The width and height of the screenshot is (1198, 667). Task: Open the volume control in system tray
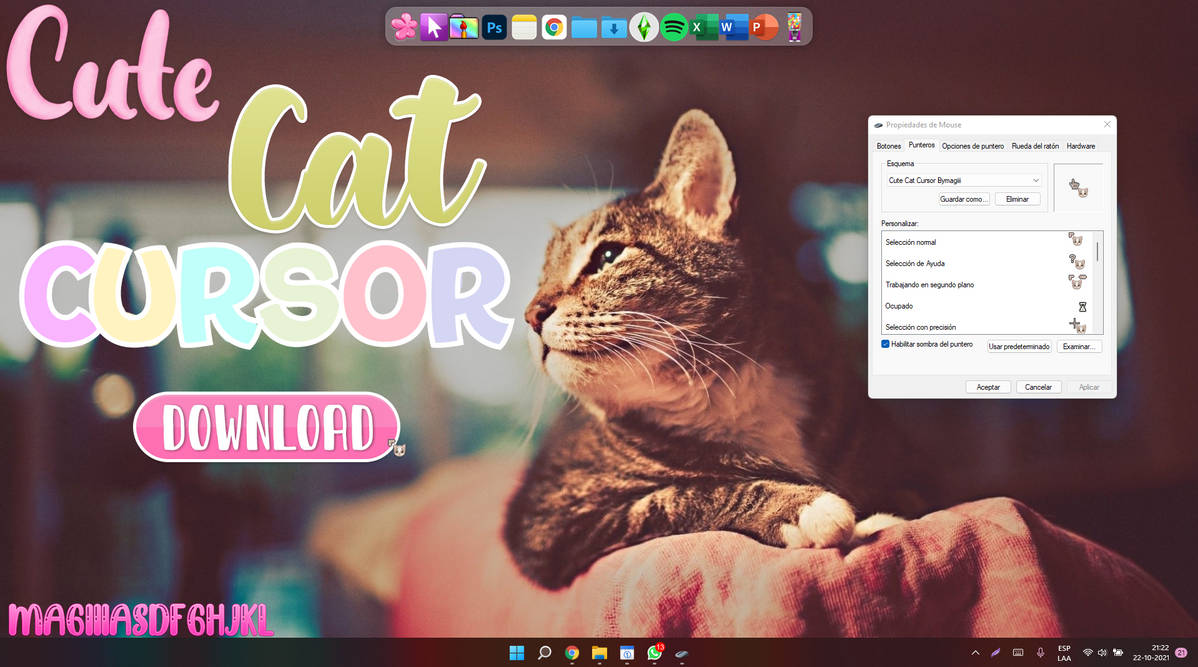point(1103,653)
